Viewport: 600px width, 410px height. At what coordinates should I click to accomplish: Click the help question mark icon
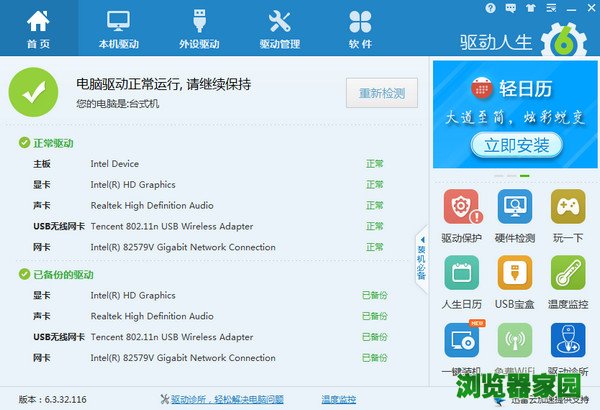tap(489, 8)
